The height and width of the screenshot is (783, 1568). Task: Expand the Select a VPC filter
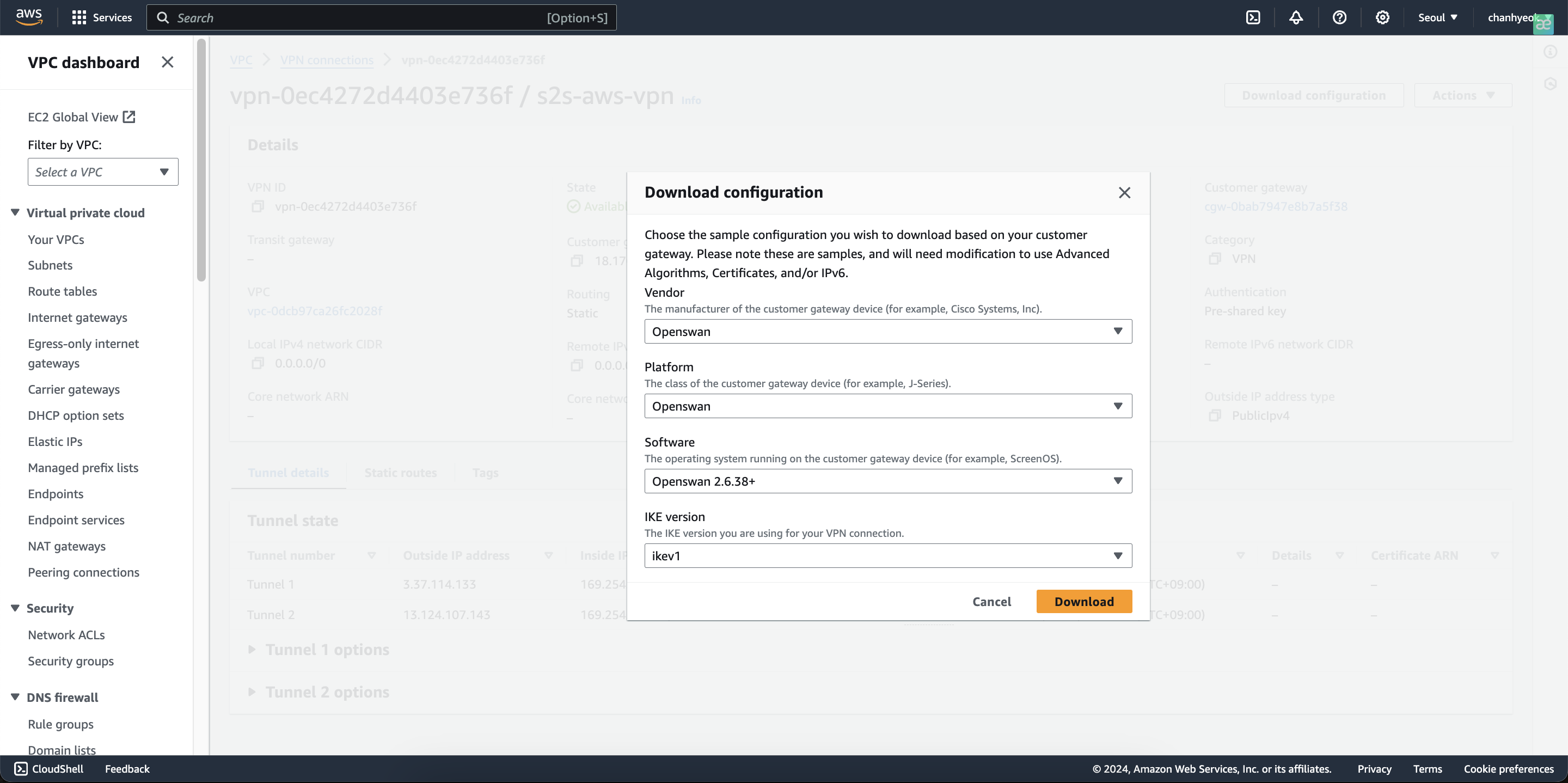(x=103, y=172)
